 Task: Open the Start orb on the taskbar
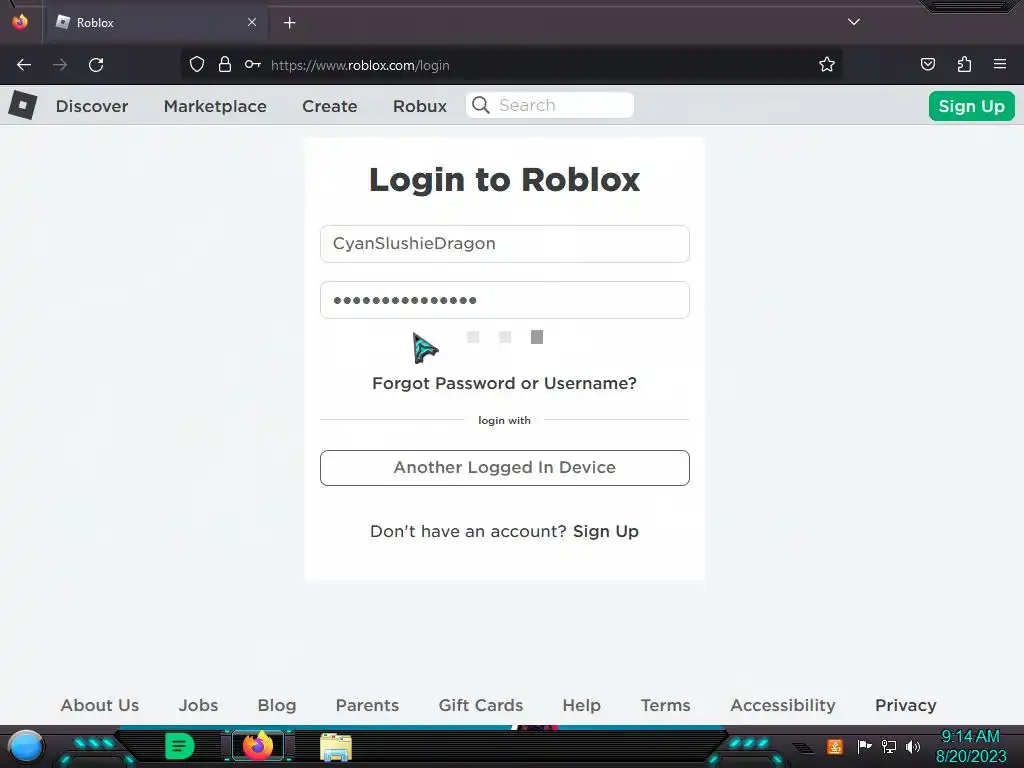click(x=26, y=746)
